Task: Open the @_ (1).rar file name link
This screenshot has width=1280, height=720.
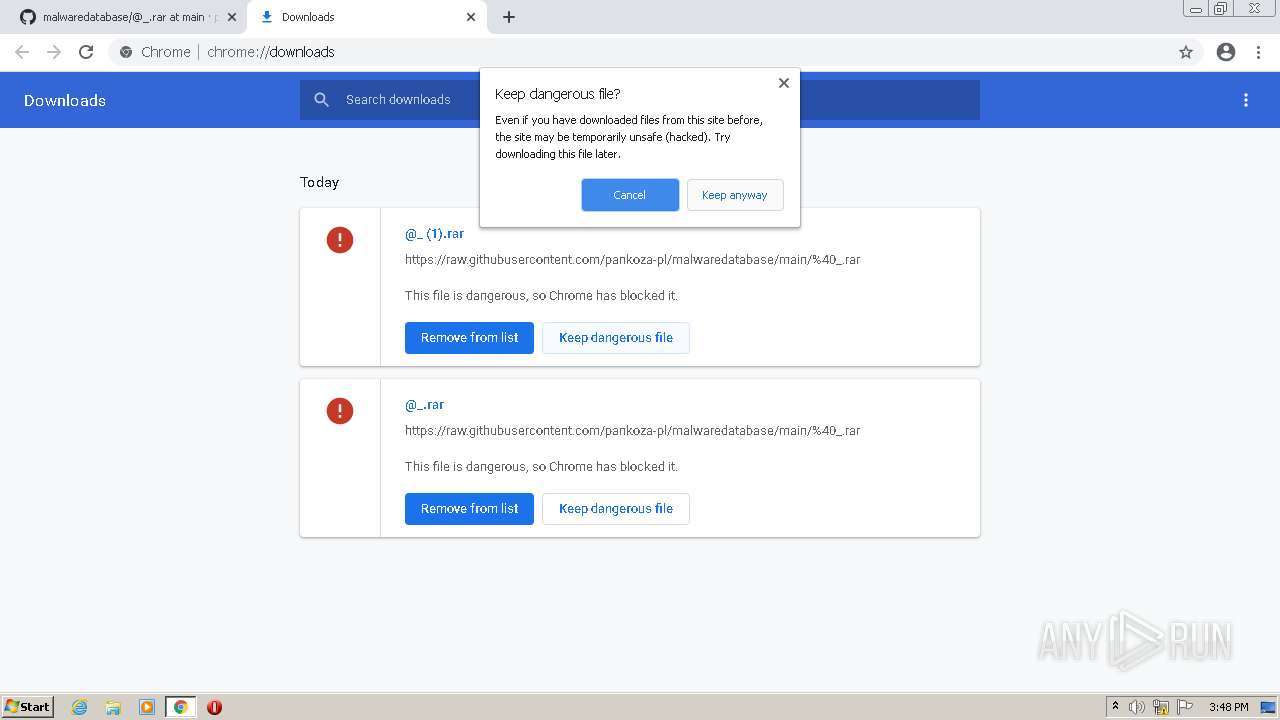Action: click(434, 234)
